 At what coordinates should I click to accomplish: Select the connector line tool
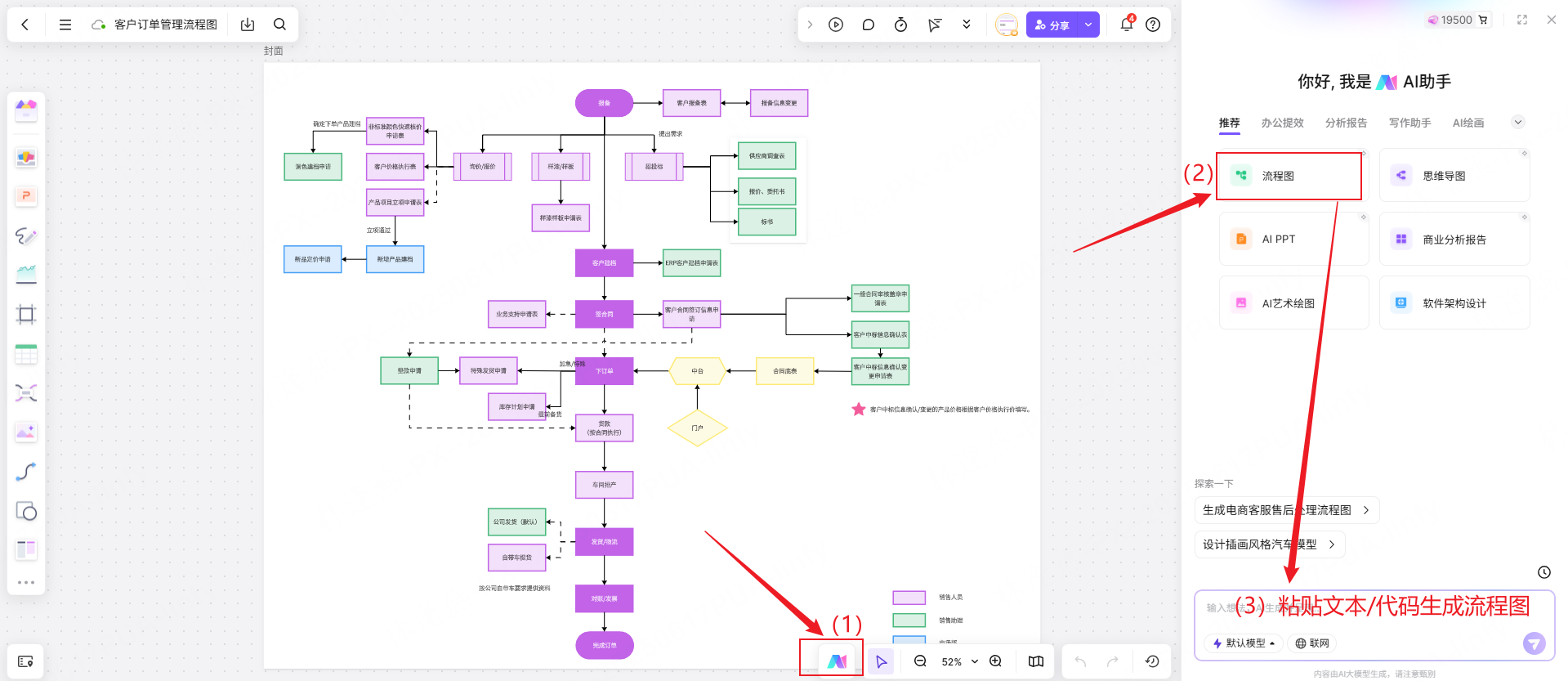26,472
